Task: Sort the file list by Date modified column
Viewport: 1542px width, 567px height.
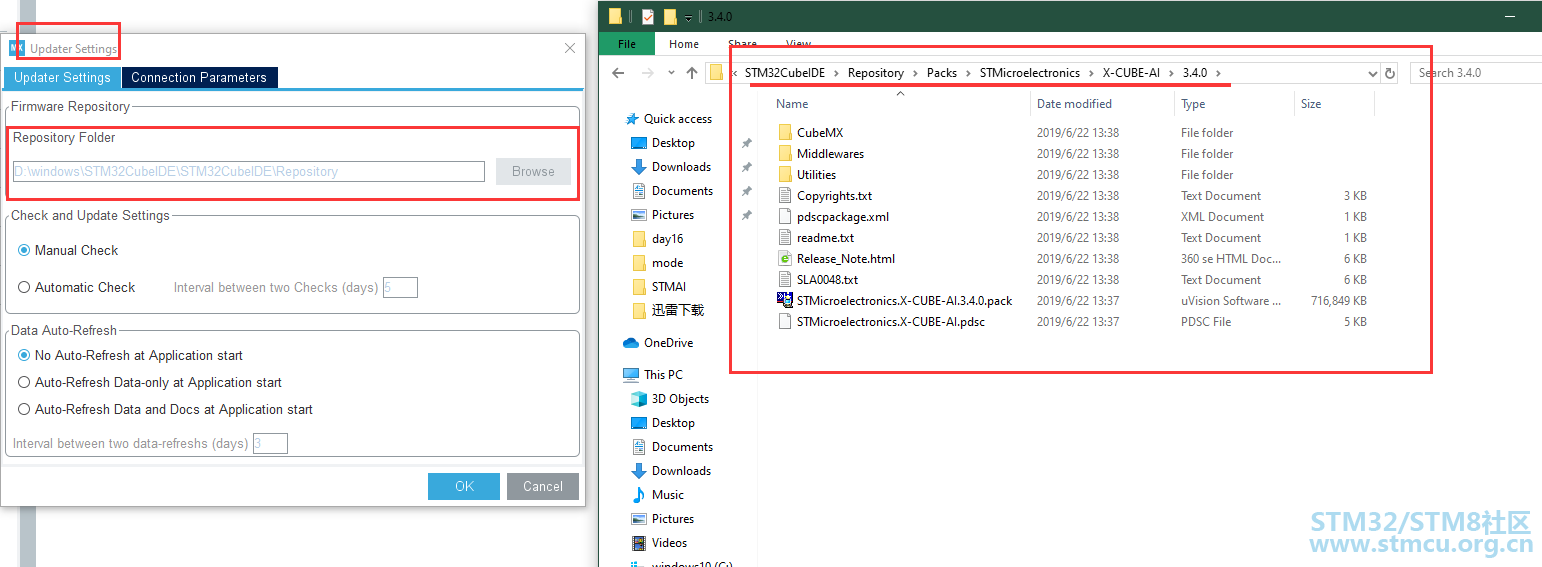Action: pyautogui.click(x=1074, y=104)
